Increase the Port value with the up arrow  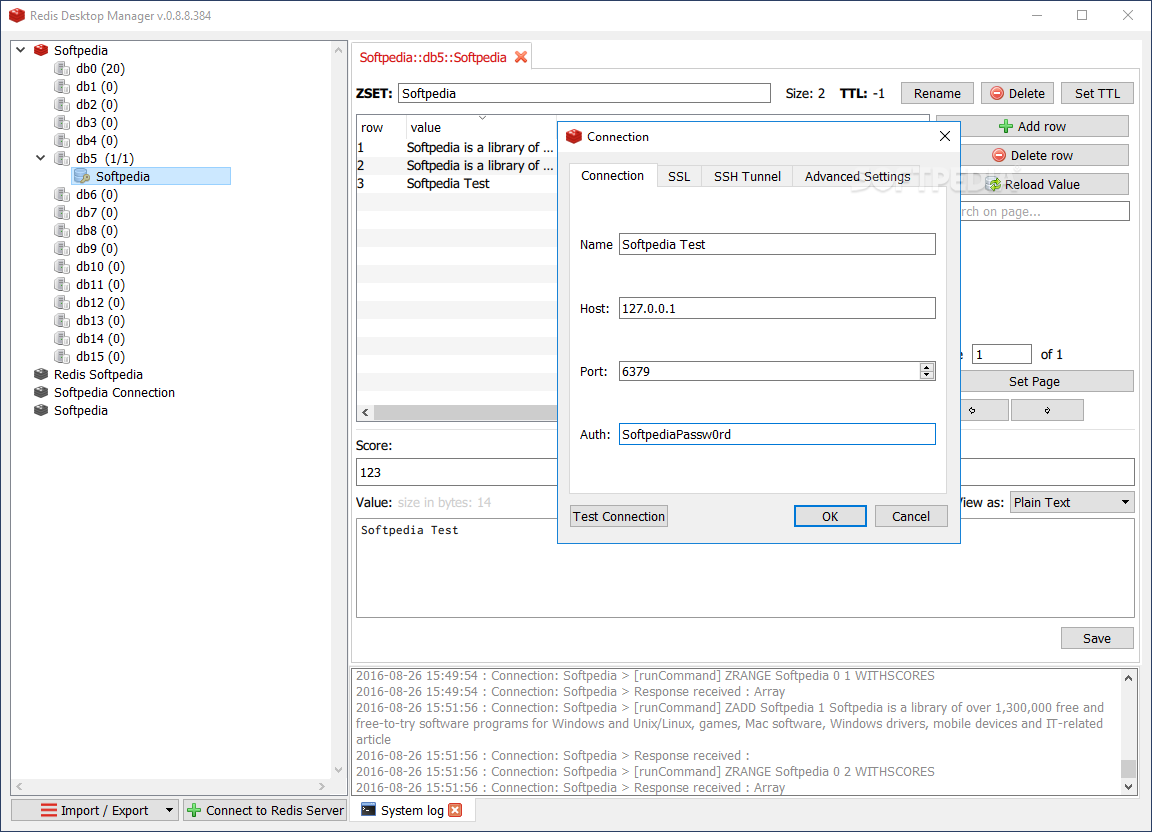click(x=927, y=367)
